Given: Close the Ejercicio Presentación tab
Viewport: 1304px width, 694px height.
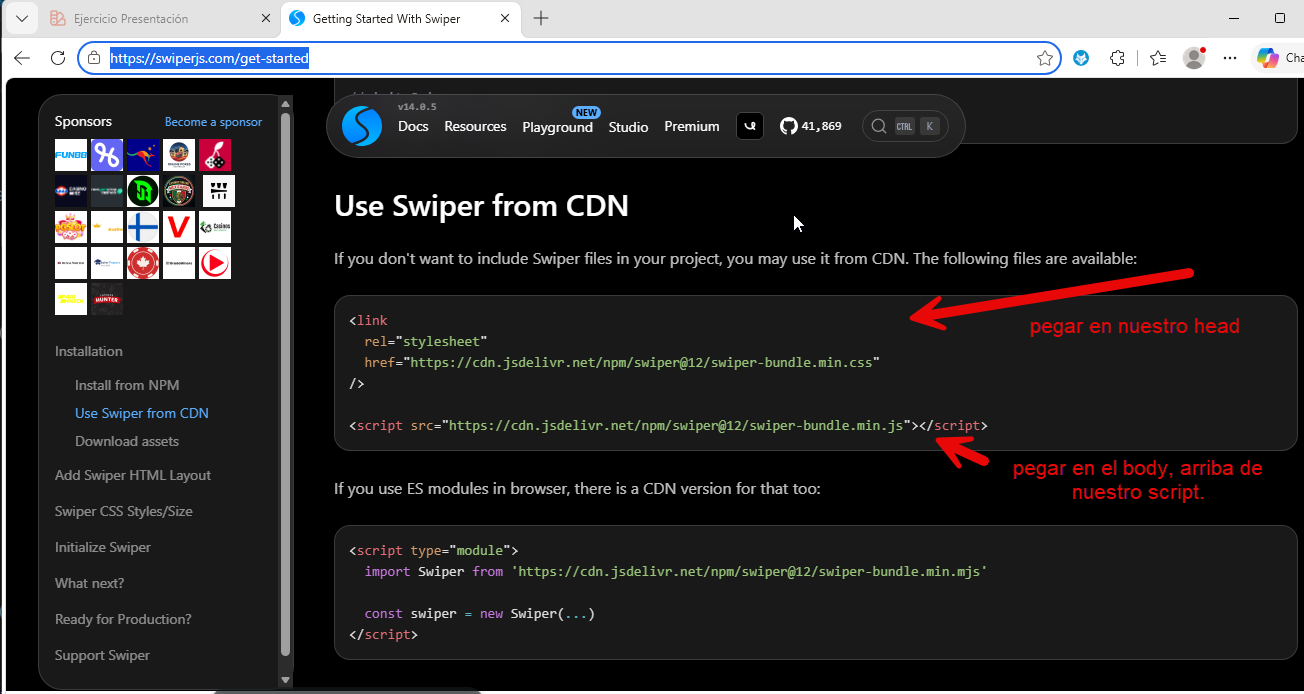Looking at the screenshot, I should click(x=265, y=18).
